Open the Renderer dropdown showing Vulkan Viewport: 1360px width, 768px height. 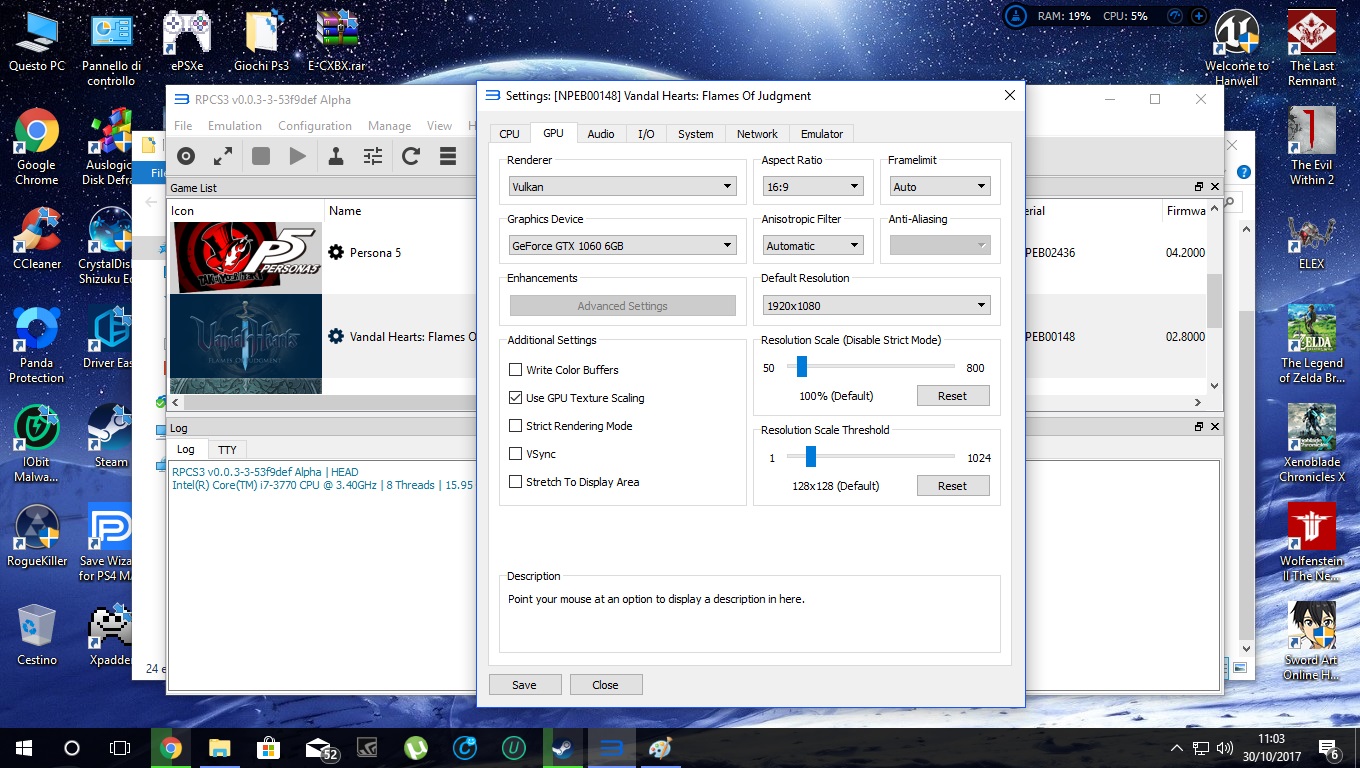coord(623,187)
